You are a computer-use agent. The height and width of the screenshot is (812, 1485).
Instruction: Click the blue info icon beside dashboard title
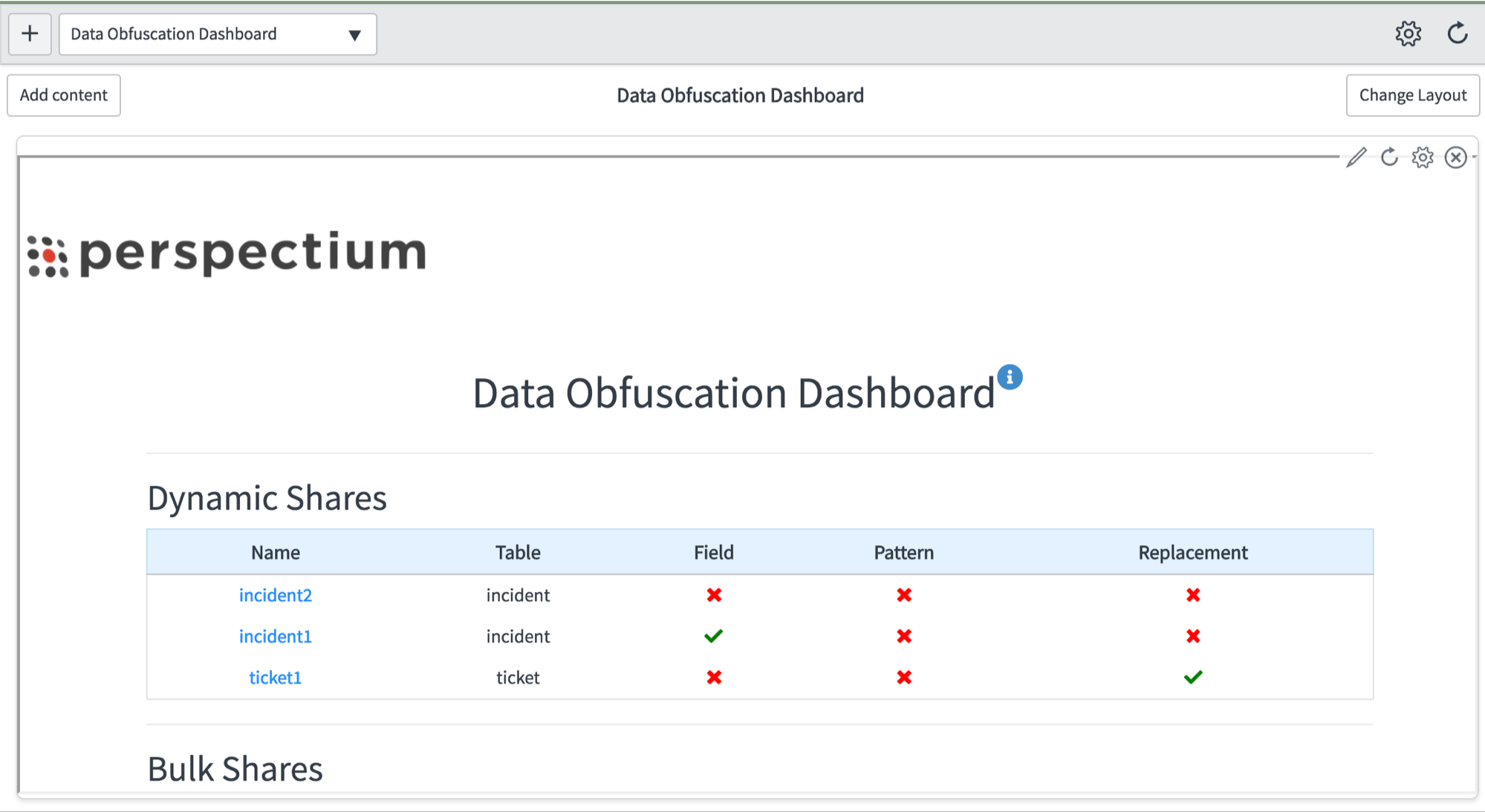[x=1010, y=377]
